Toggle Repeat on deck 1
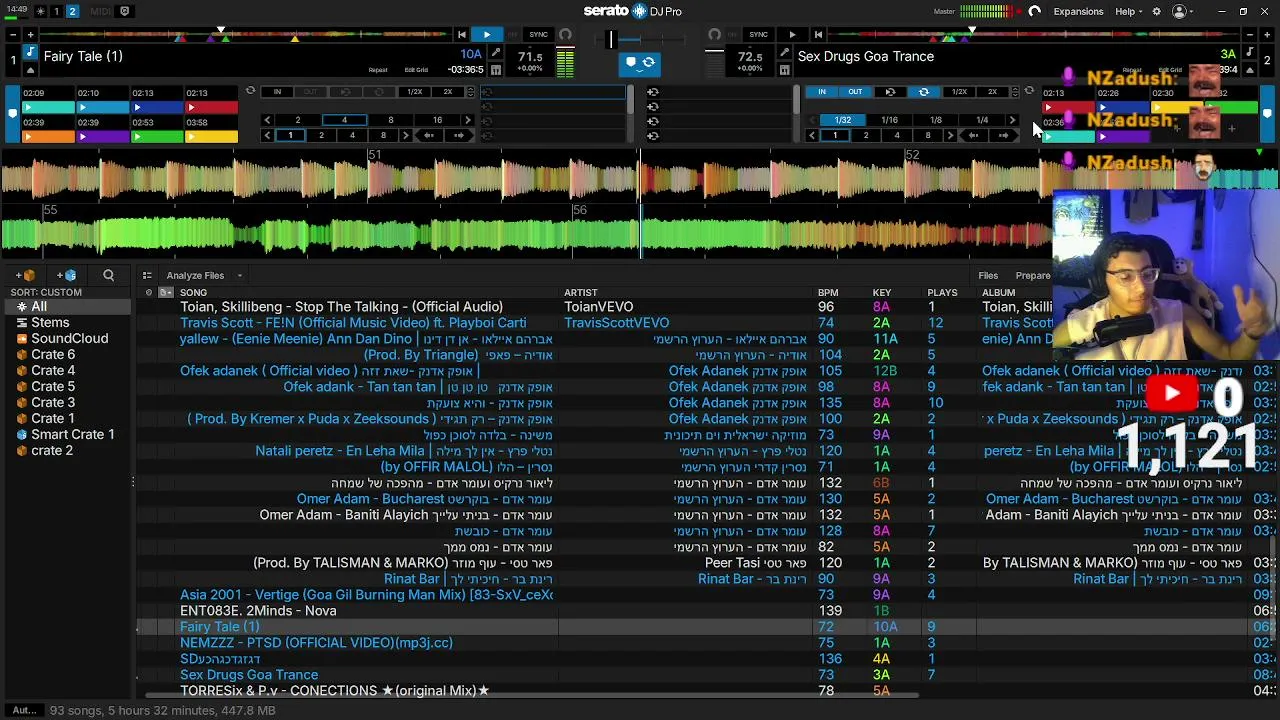Viewport: 1280px width, 720px height. point(378,70)
